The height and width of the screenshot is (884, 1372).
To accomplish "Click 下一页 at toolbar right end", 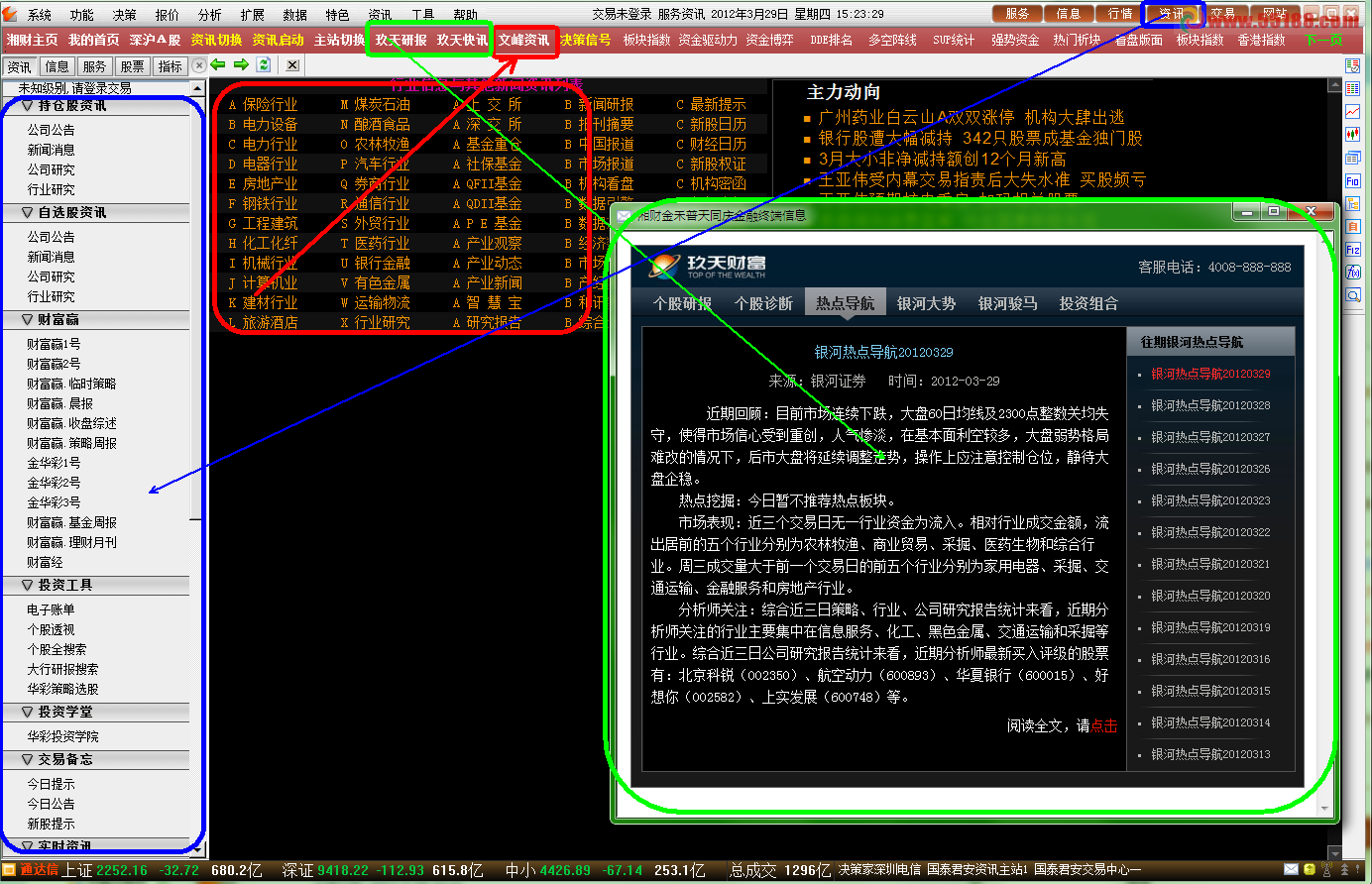I will click(x=1324, y=40).
